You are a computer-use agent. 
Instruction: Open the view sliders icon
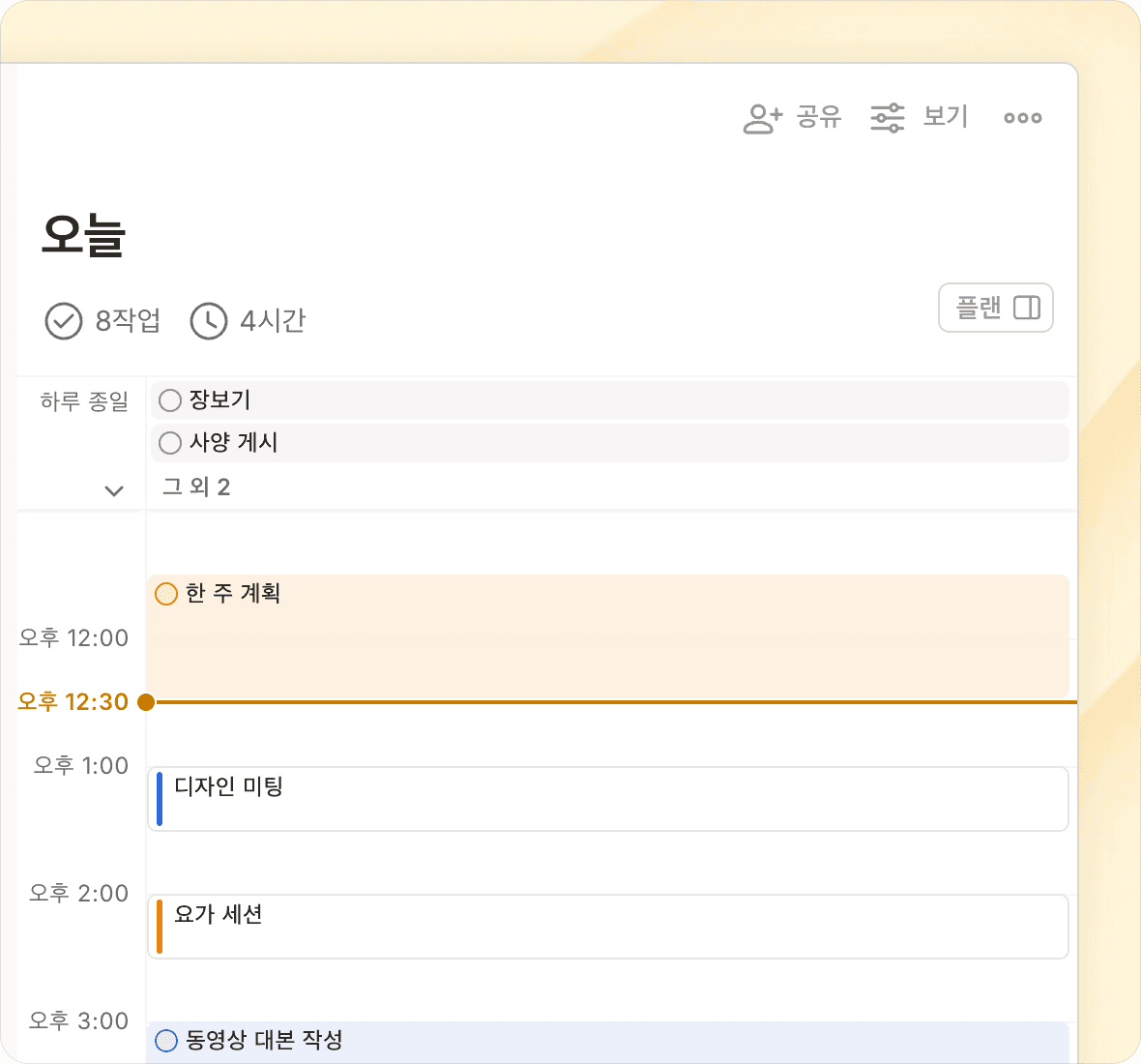point(887,118)
